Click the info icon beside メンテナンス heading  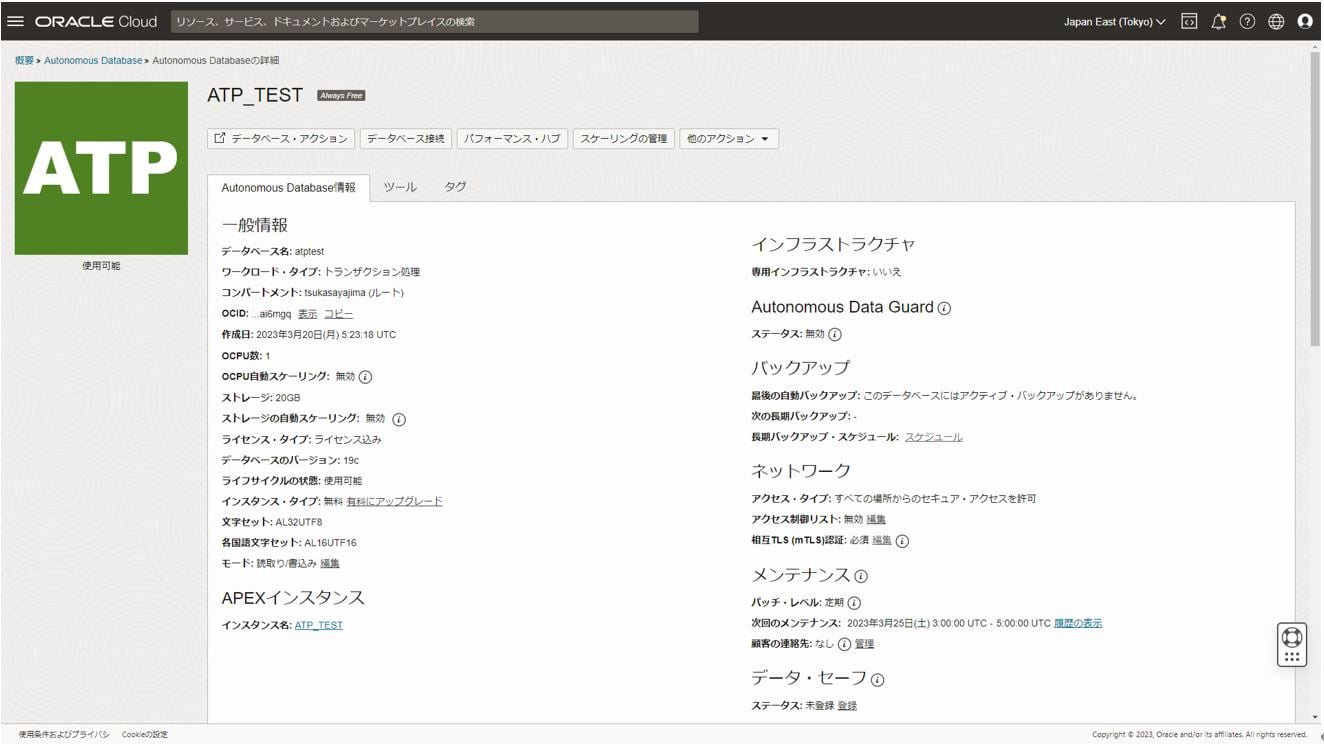click(x=862, y=575)
